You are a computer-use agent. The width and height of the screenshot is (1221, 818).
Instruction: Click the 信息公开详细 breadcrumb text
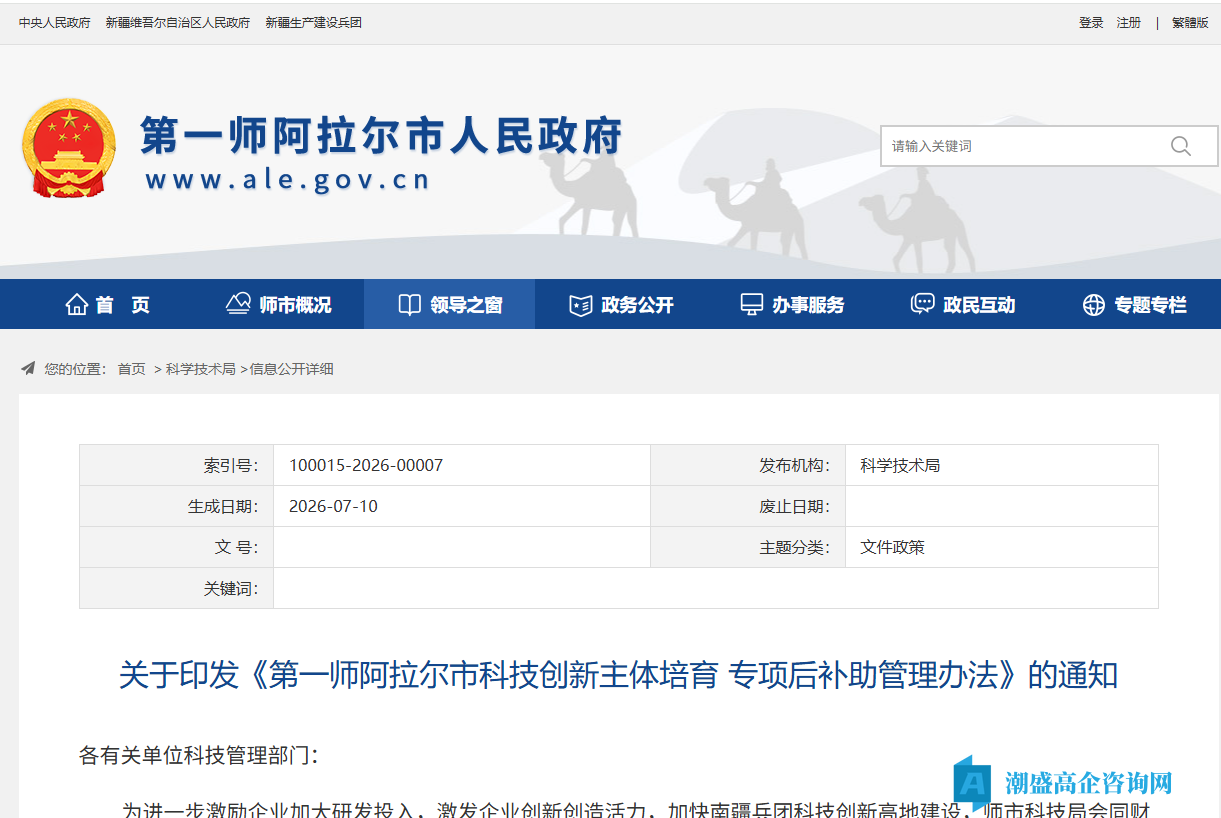pos(292,369)
